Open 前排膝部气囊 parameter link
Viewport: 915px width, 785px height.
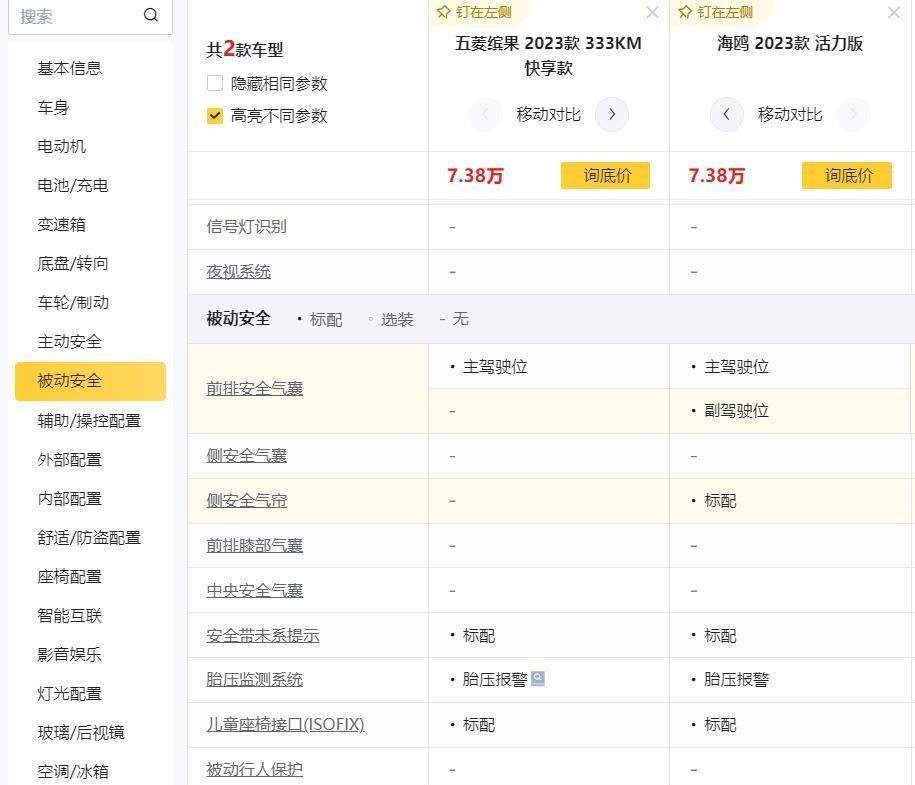click(254, 546)
